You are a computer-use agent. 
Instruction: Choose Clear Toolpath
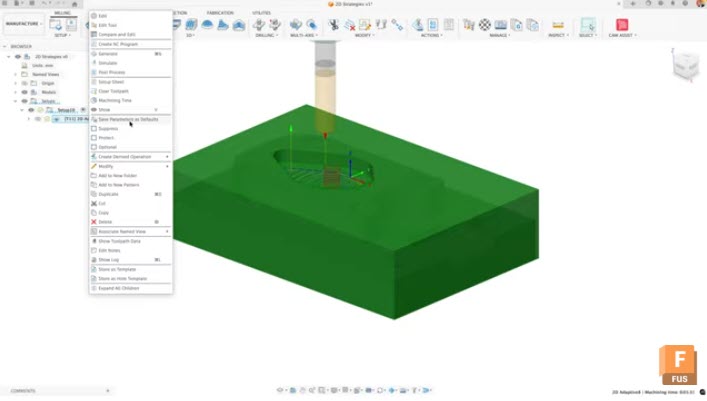click(131, 91)
